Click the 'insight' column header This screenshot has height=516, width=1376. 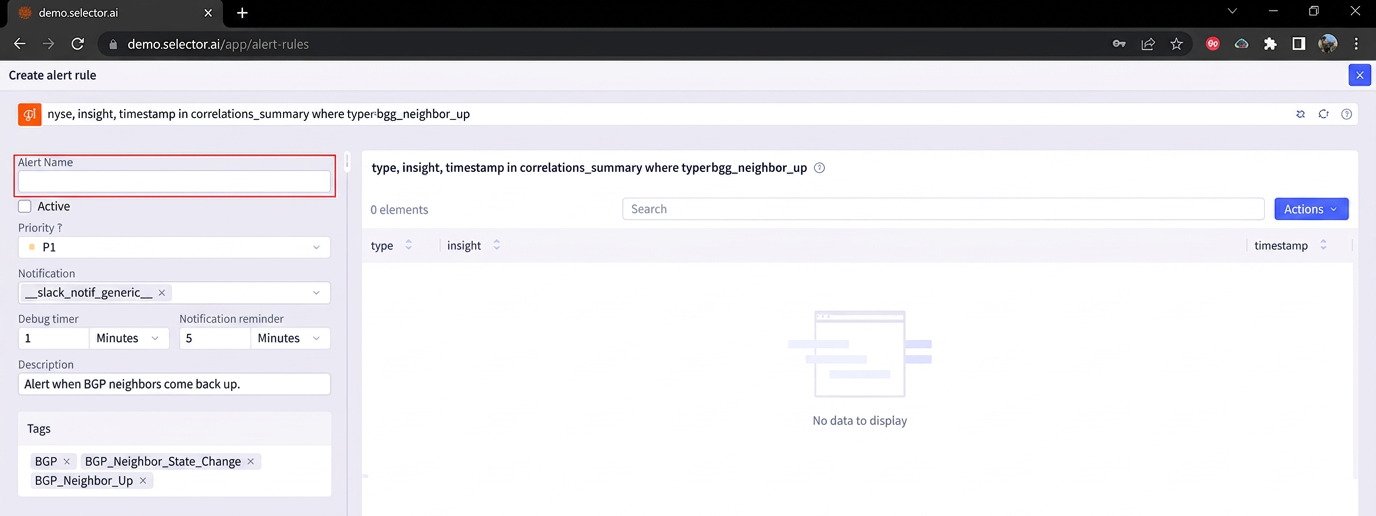pos(464,245)
